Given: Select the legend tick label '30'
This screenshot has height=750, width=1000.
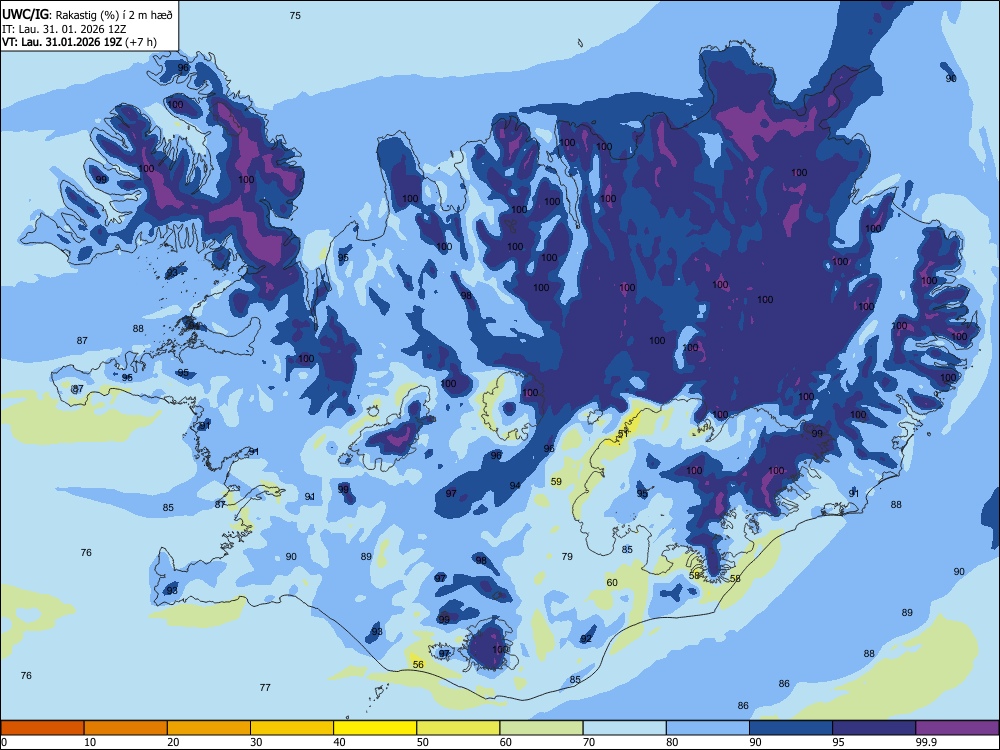Looking at the screenshot, I should pos(256,742).
